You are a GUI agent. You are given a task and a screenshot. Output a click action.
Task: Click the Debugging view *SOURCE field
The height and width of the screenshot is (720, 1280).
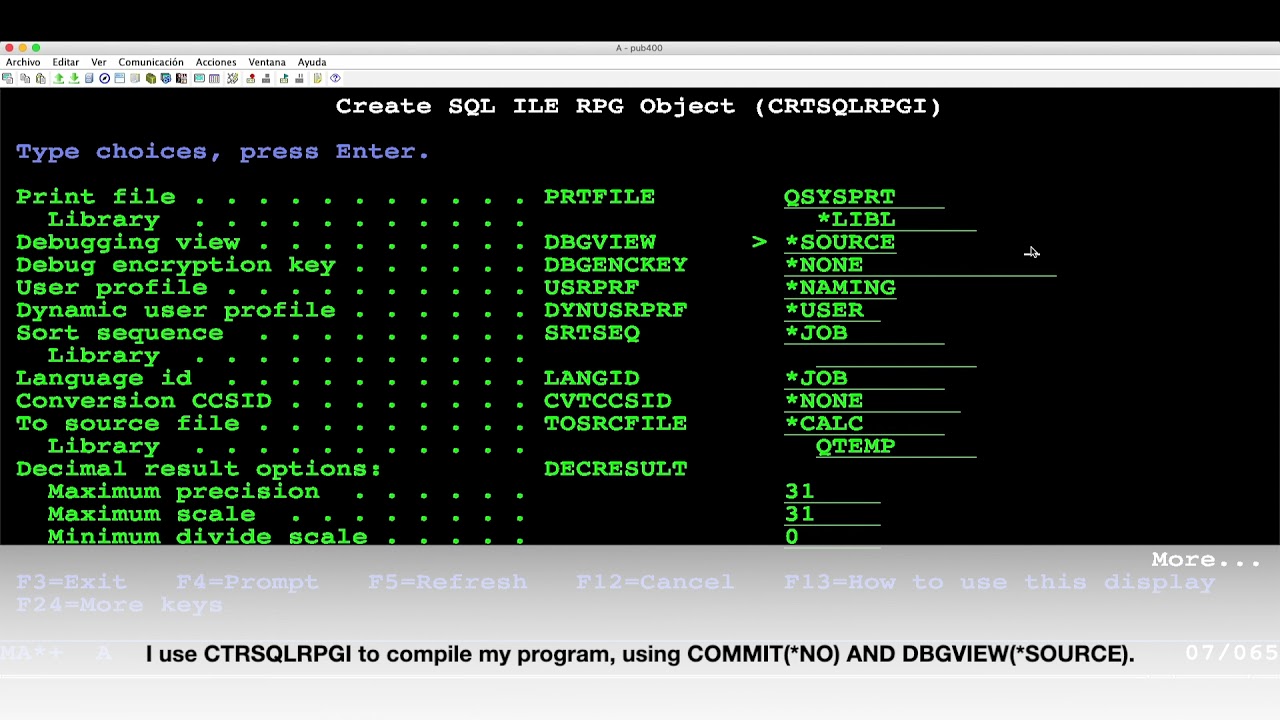click(840, 242)
